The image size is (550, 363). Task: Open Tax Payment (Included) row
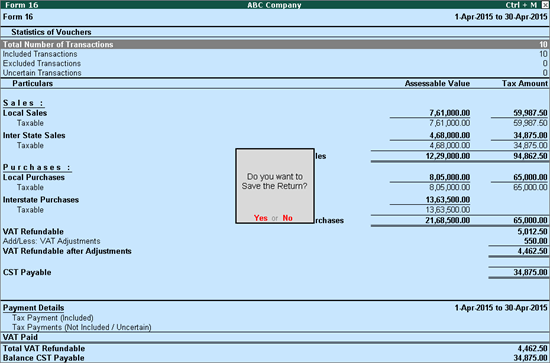(x=53, y=318)
